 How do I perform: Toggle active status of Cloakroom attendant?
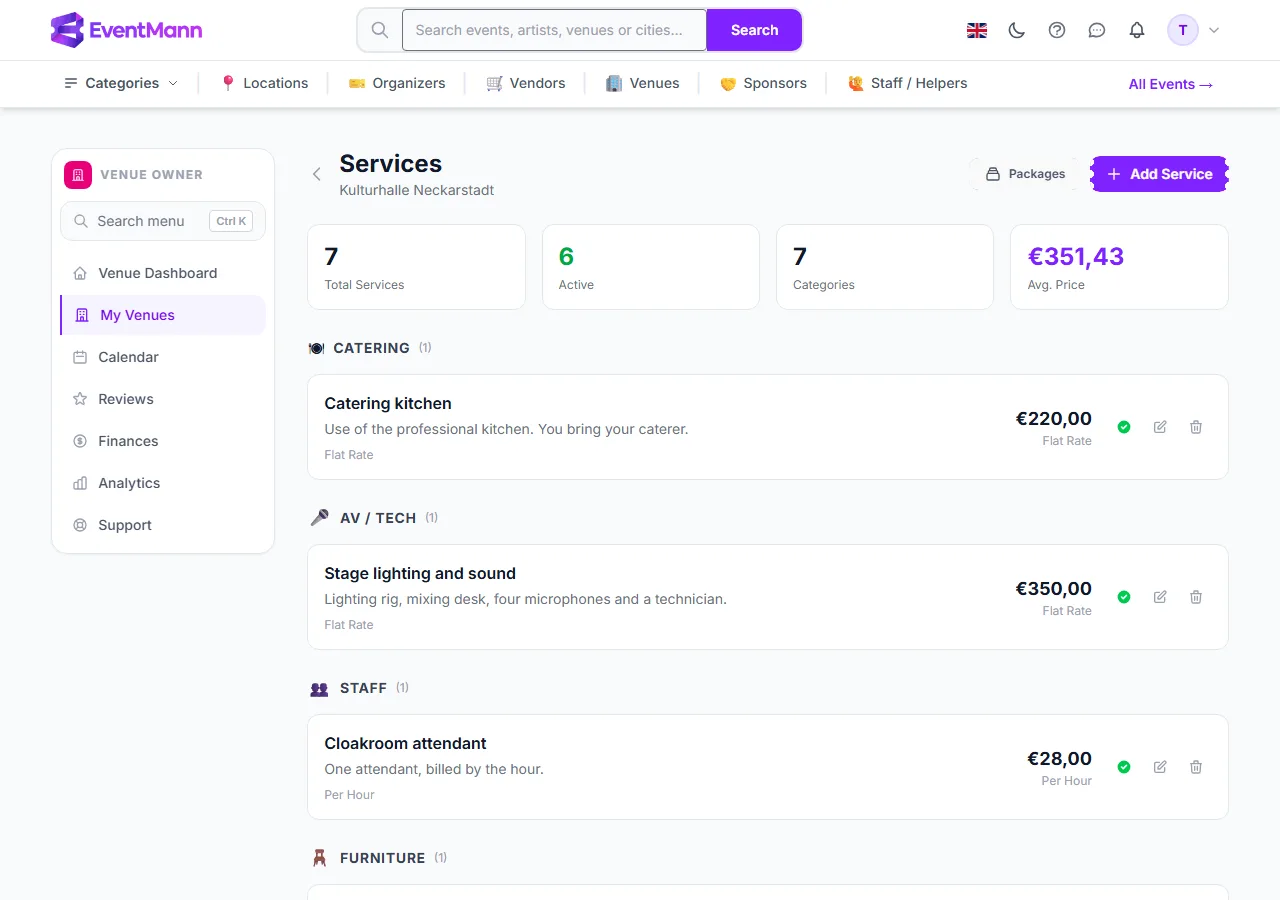[1124, 767]
